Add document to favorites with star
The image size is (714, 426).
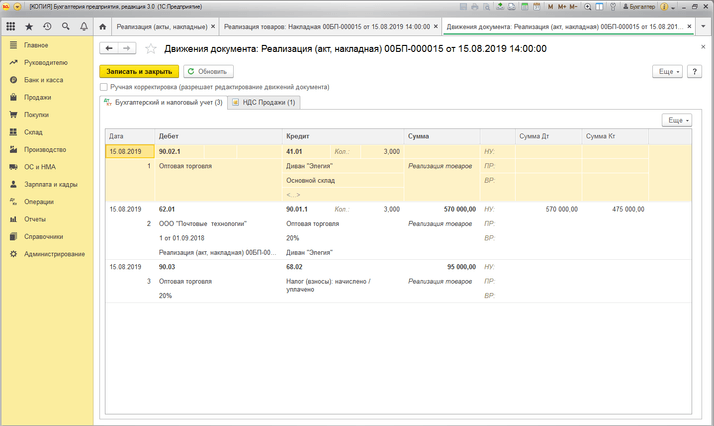[x=151, y=47]
